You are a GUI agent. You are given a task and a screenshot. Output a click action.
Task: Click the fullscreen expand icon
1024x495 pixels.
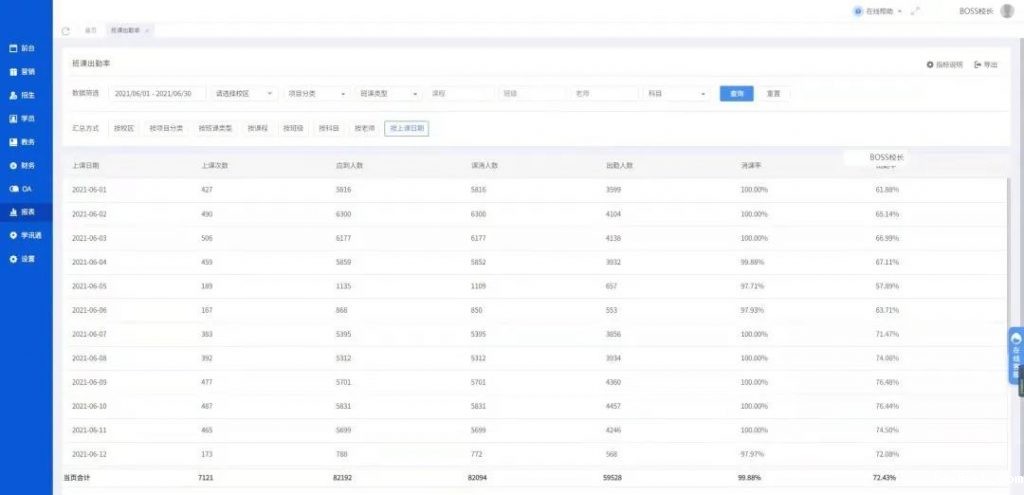[x=915, y=11]
